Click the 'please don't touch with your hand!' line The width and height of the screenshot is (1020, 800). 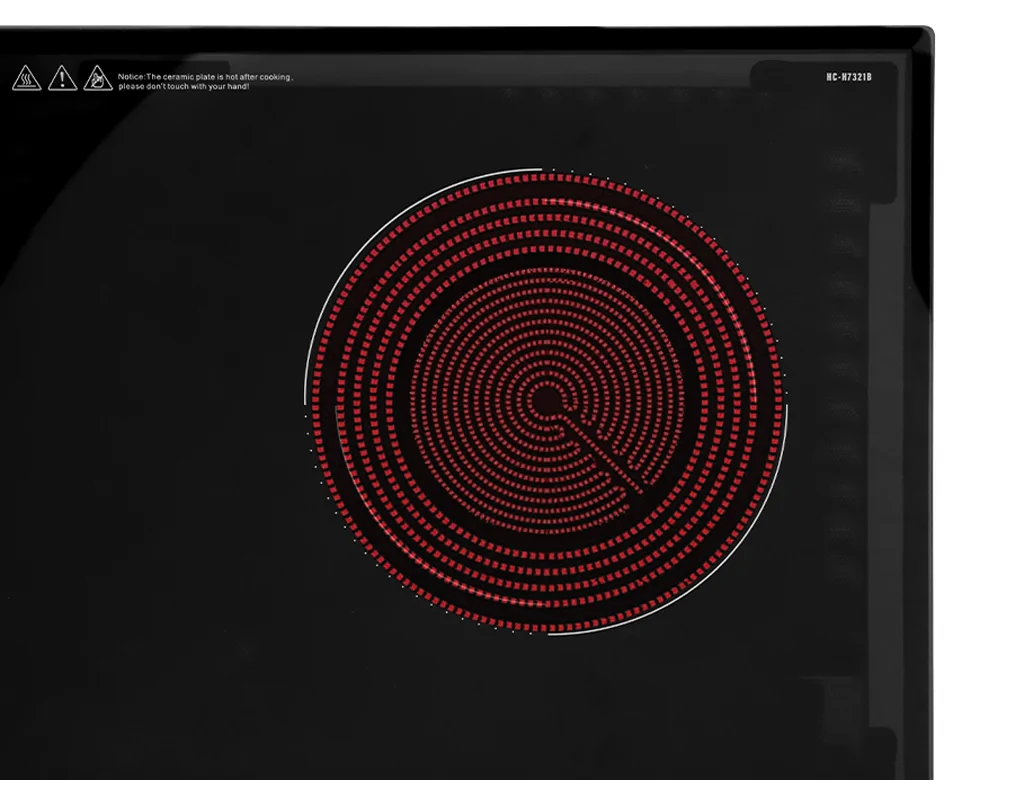(x=183, y=87)
